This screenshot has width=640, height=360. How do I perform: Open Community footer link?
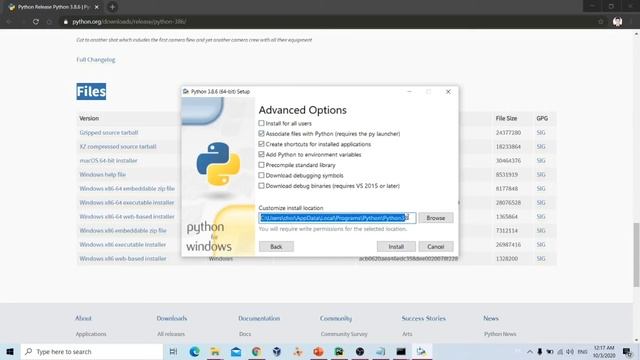(x=336, y=318)
